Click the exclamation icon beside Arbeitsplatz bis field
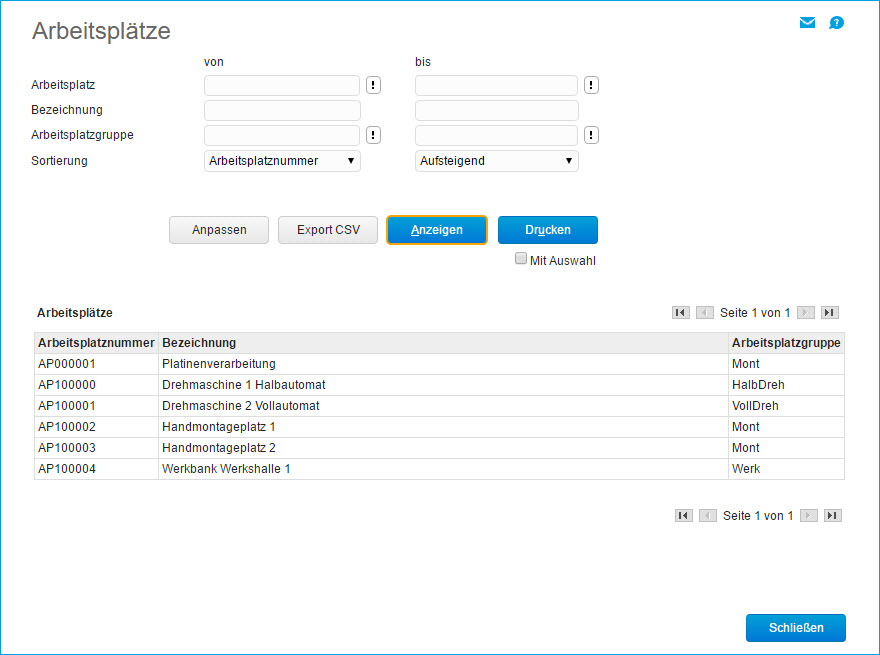 [590, 85]
